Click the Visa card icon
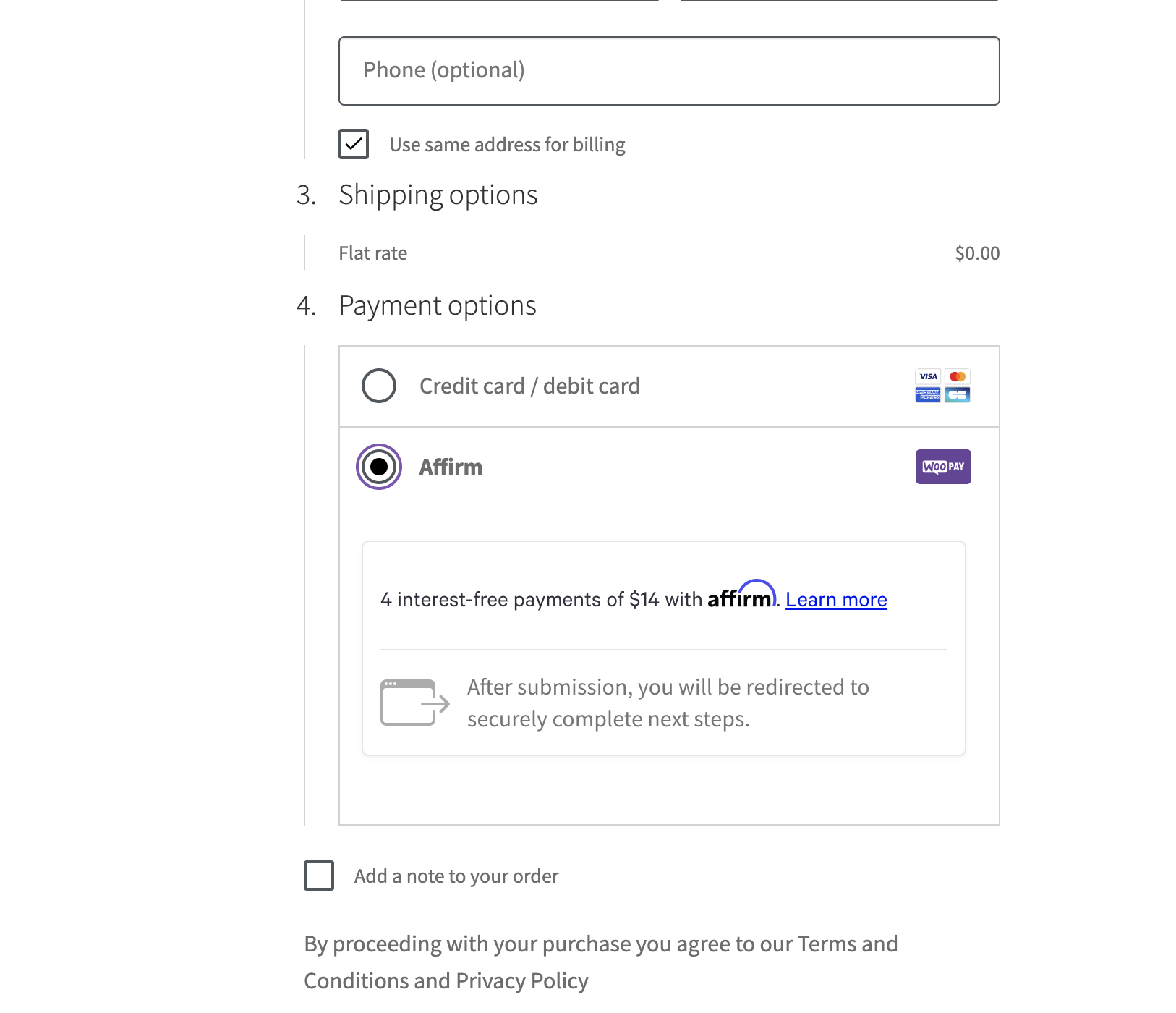The height and width of the screenshot is (1013, 1176). tap(927, 376)
